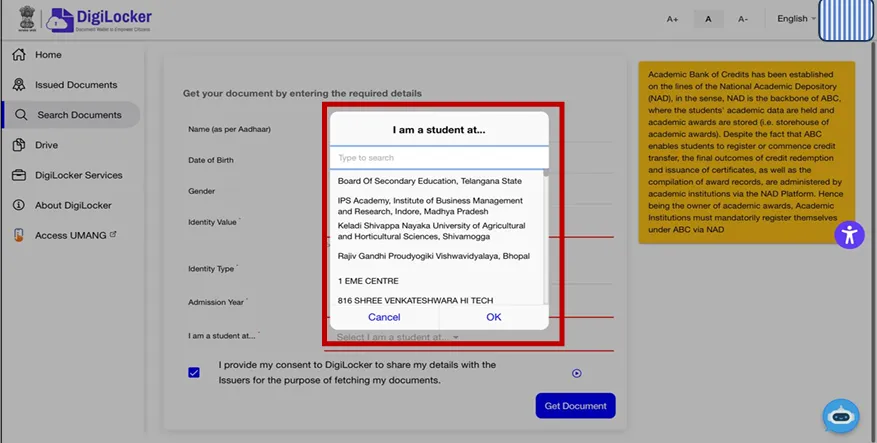Viewport: 877px width, 443px height.
Task: Decrease font size with A-
Action: (742, 19)
